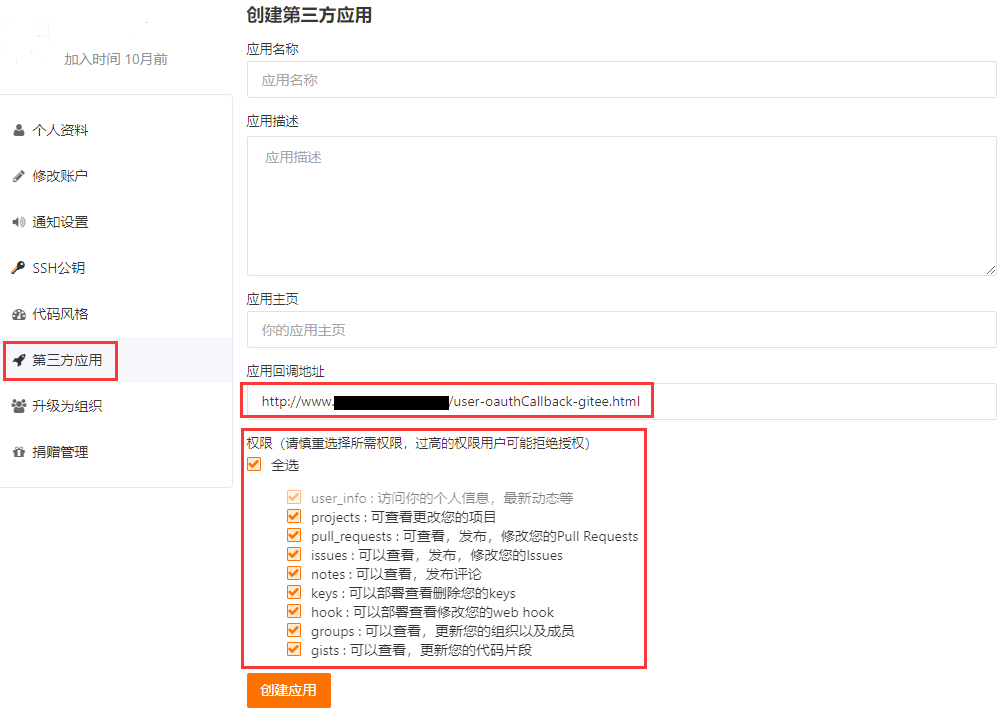This screenshot has height=714, width=999.
Task: Click the rocket icon beside 第三方应用
Action: point(19,360)
